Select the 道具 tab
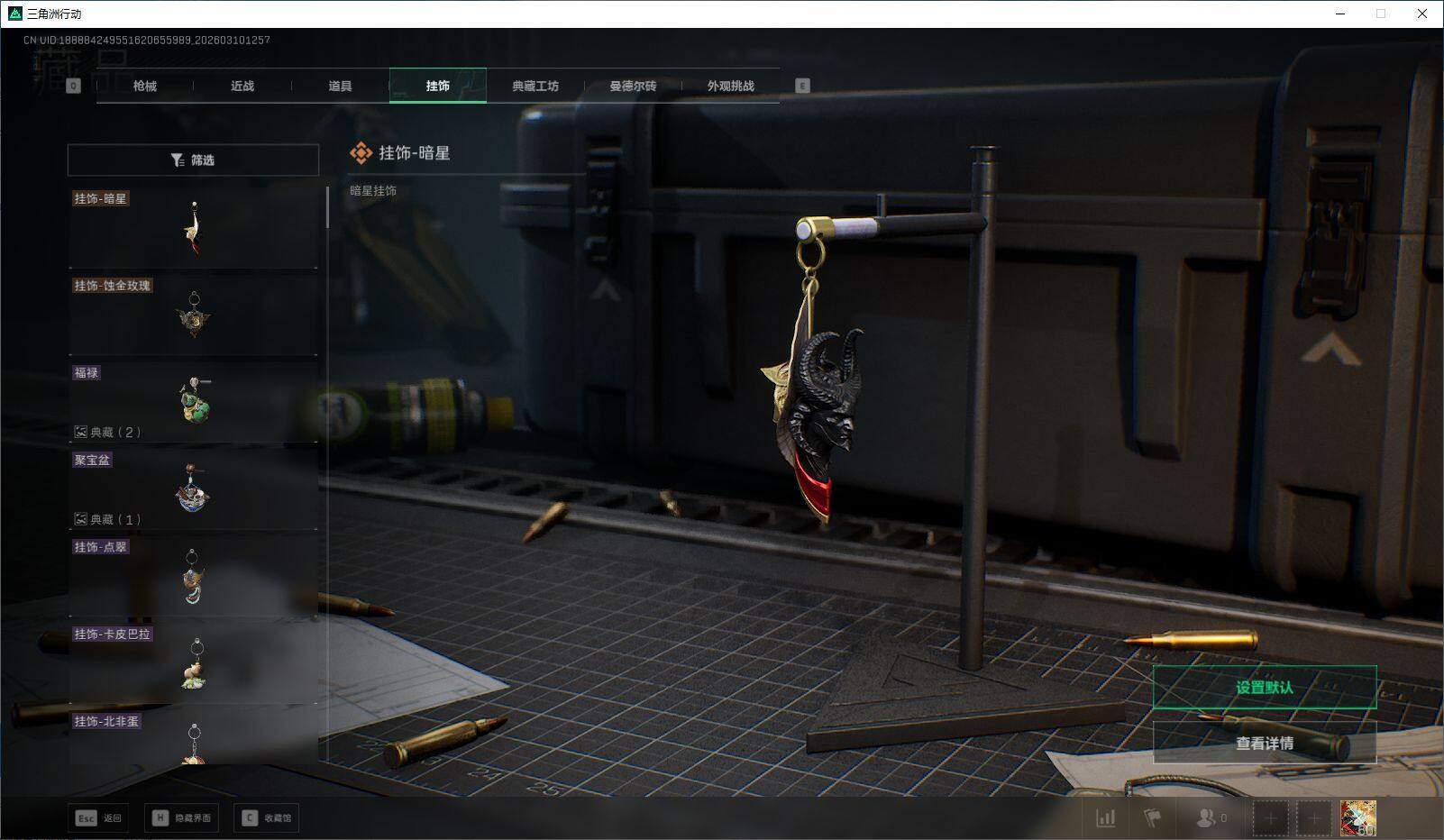The height and width of the screenshot is (840, 1444). pyautogui.click(x=340, y=86)
